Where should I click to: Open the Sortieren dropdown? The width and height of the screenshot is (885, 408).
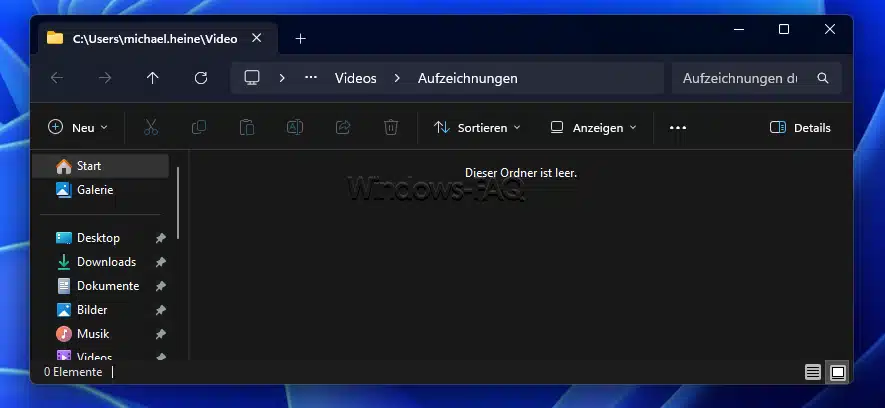coord(477,128)
